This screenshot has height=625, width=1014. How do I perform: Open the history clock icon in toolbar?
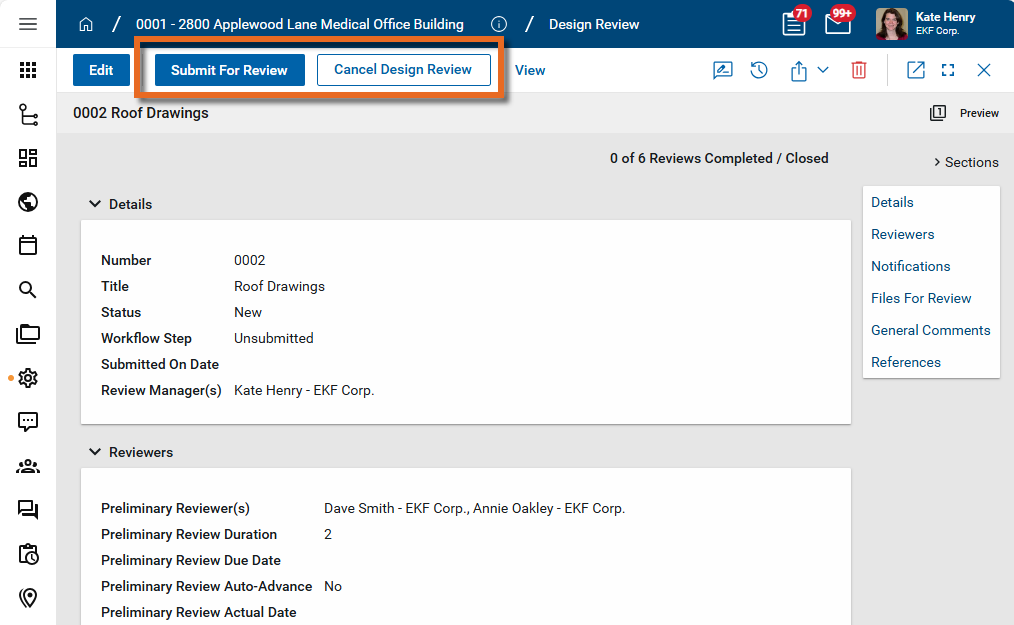[759, 70]
